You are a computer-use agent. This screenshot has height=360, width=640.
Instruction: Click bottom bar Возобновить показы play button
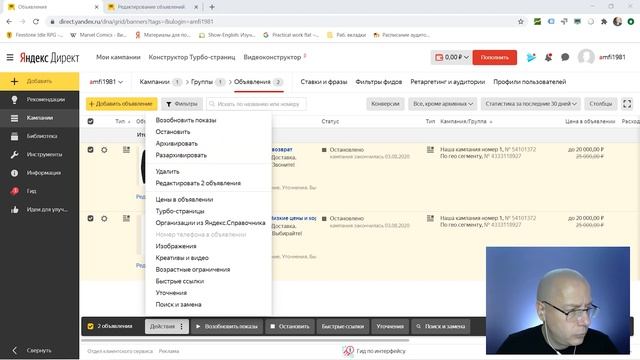(227, 327)
